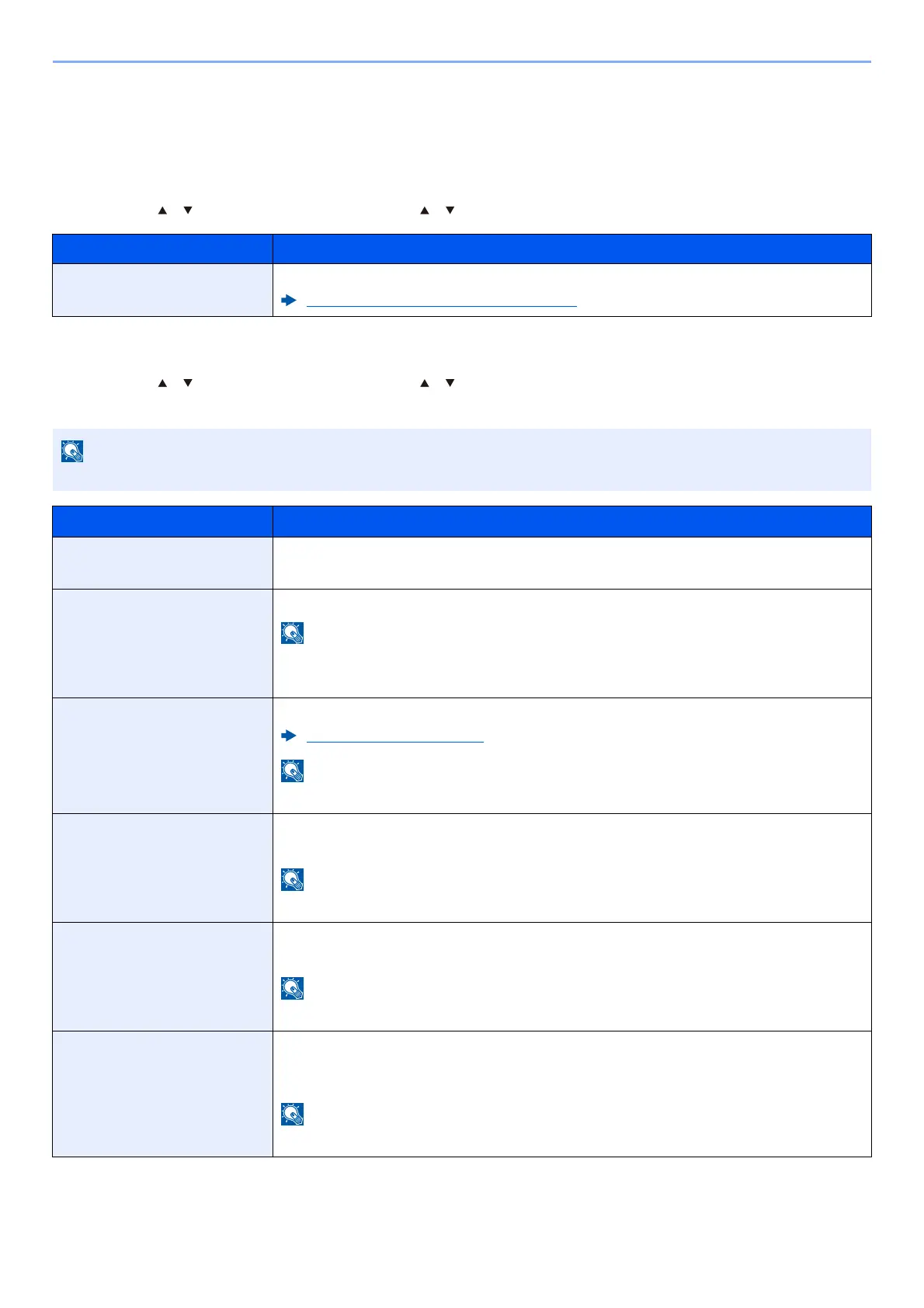The height and width of the screenshot is (1308, 924).
Task: Click the second up triangle above the first table
Action: 425,210
